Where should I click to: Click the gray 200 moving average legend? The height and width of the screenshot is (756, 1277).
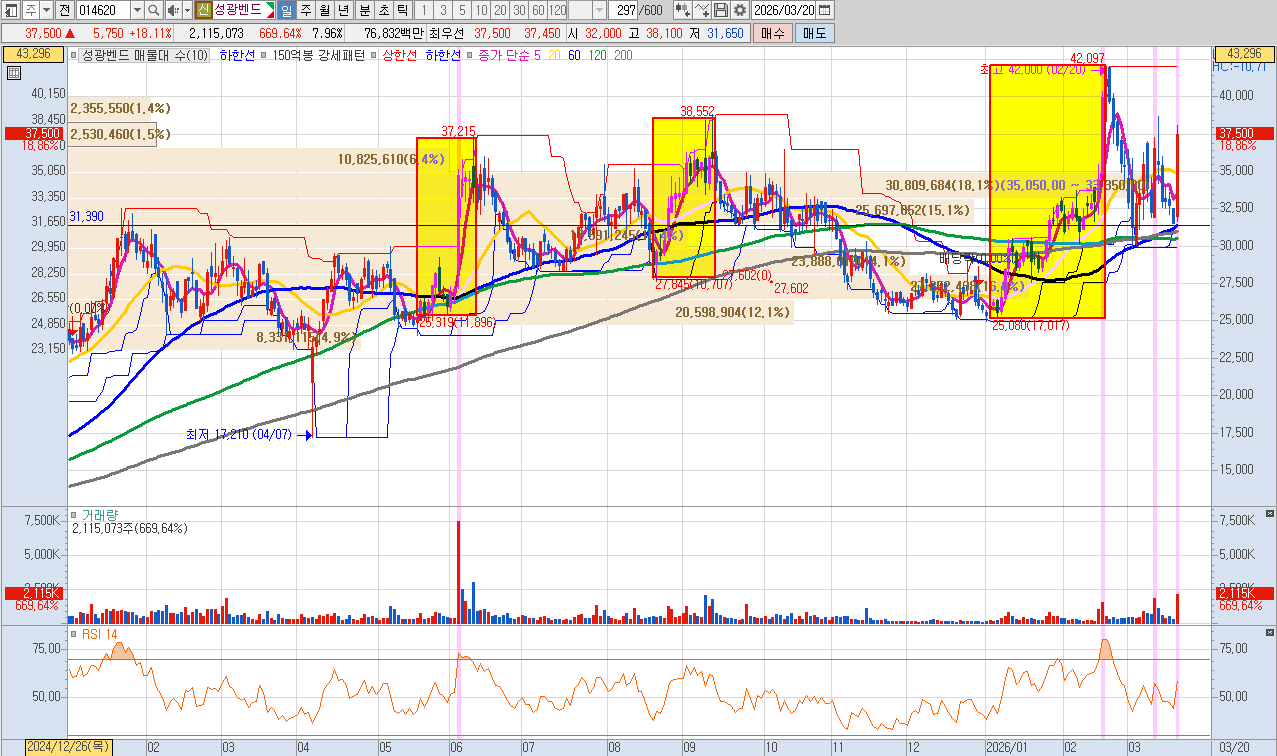[622, 56]
